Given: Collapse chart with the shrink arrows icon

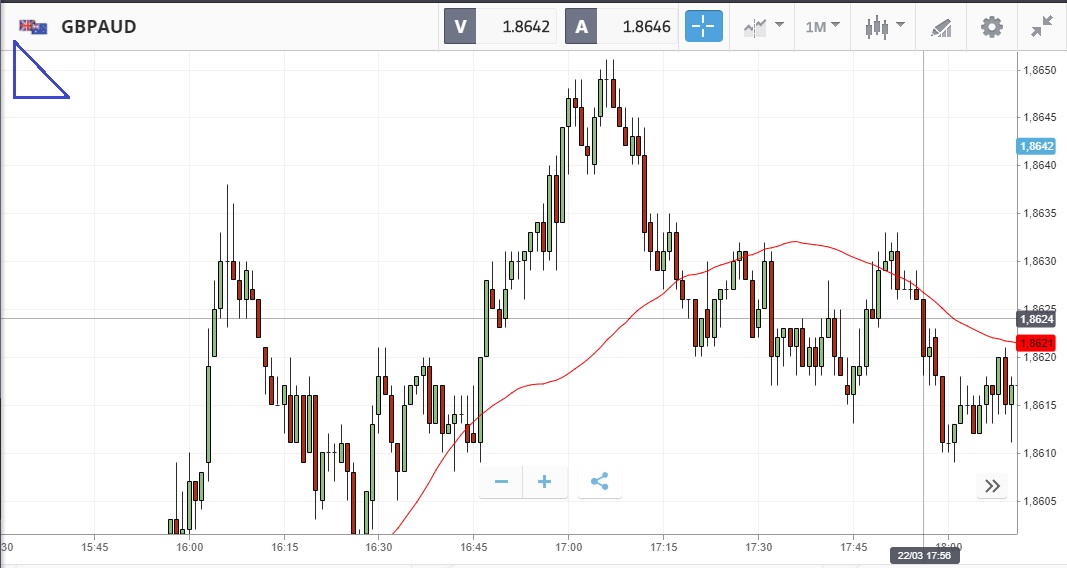Looking at the screenshot, I should point(1041,26).
